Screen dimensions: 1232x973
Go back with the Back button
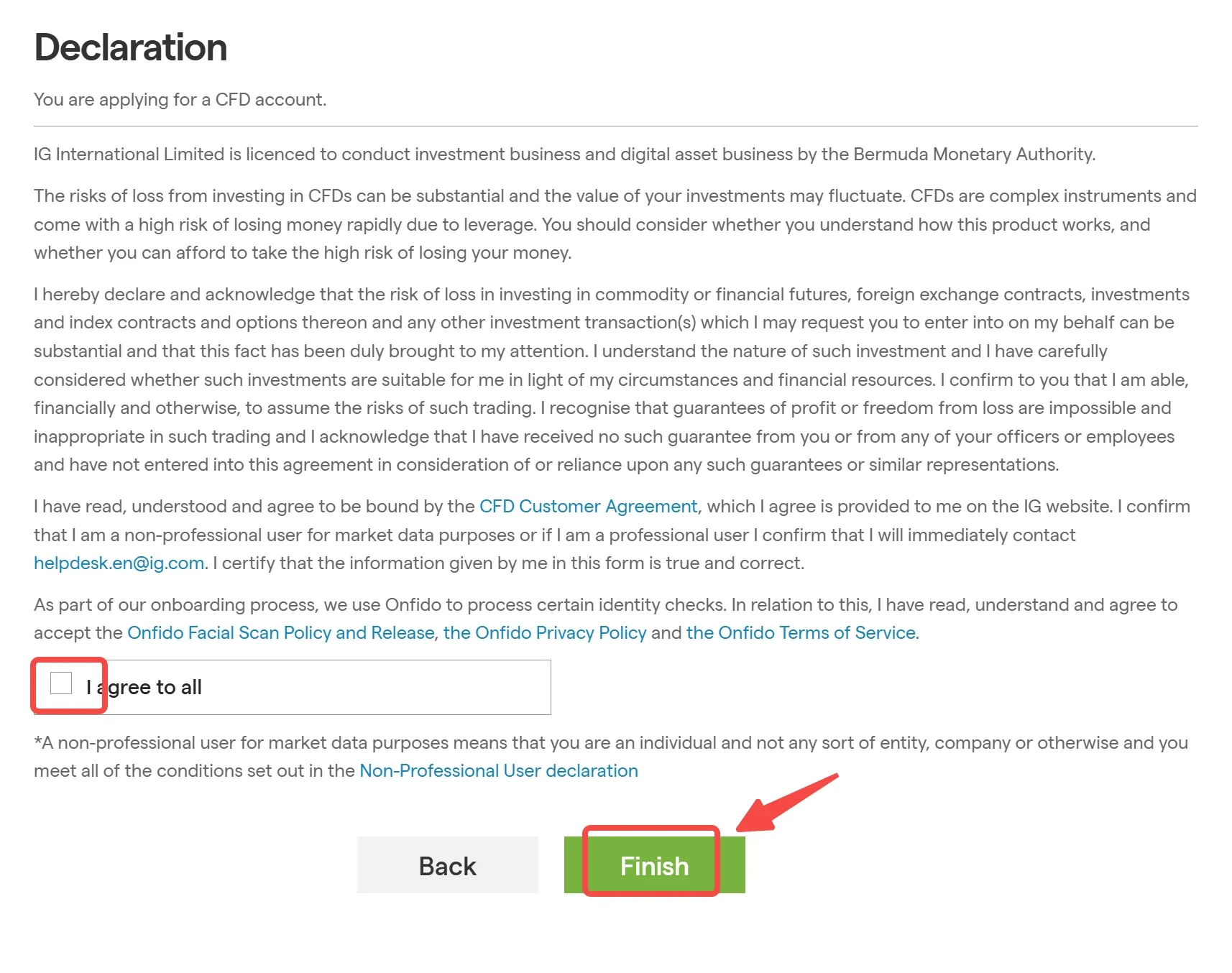(447, 864)
